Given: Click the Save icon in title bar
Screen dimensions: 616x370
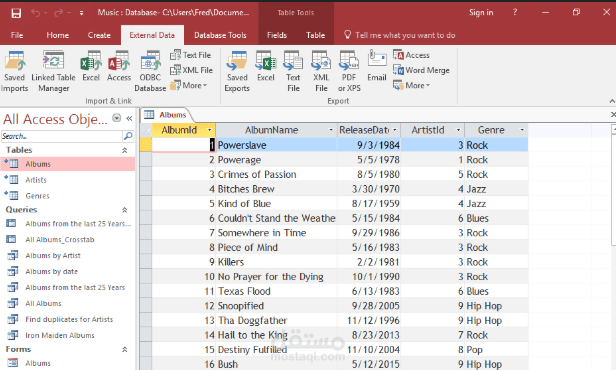Looking at the screenshot, I should [16, 13].
